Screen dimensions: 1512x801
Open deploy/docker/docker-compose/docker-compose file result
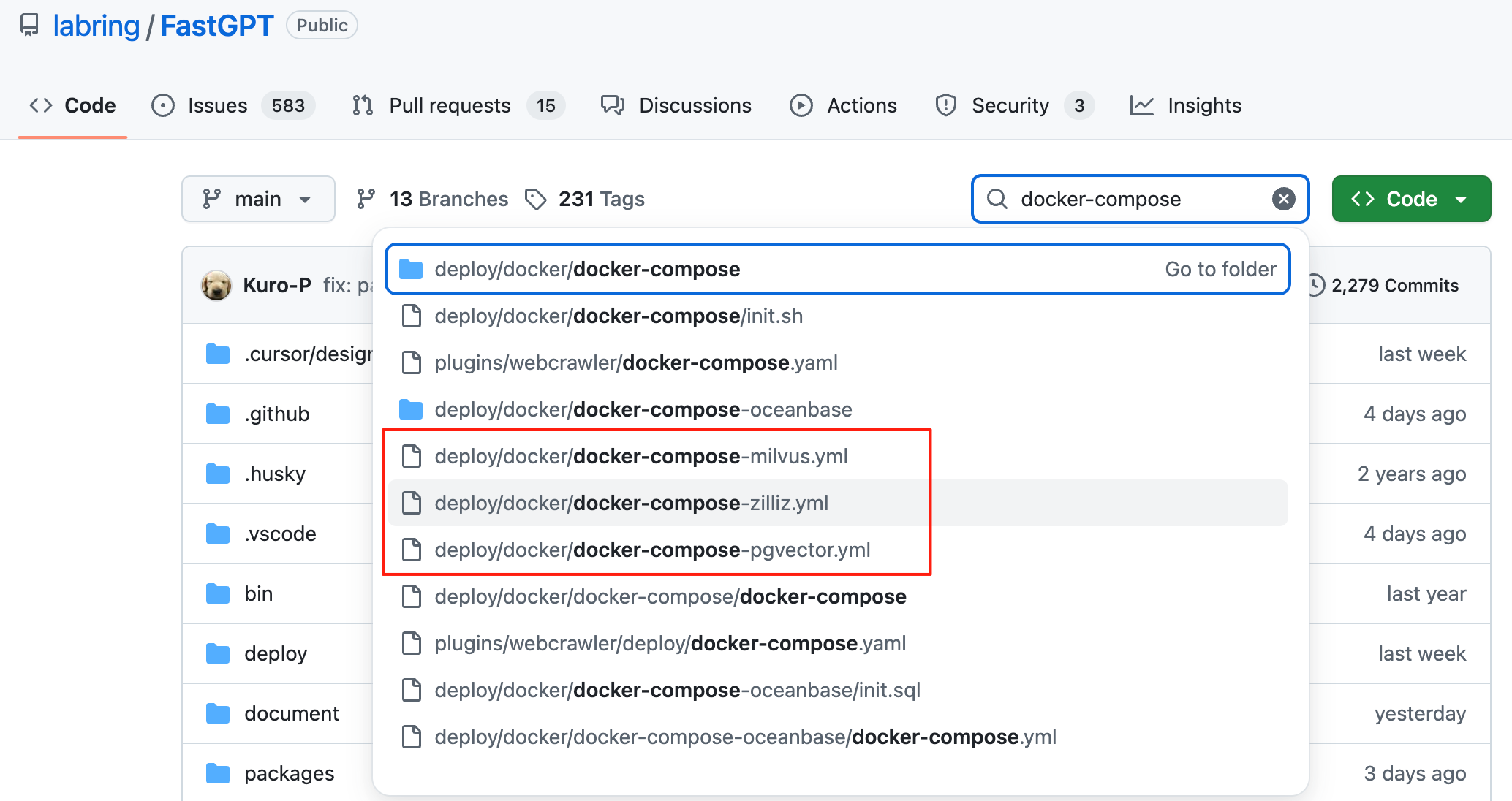coord(837,596)
